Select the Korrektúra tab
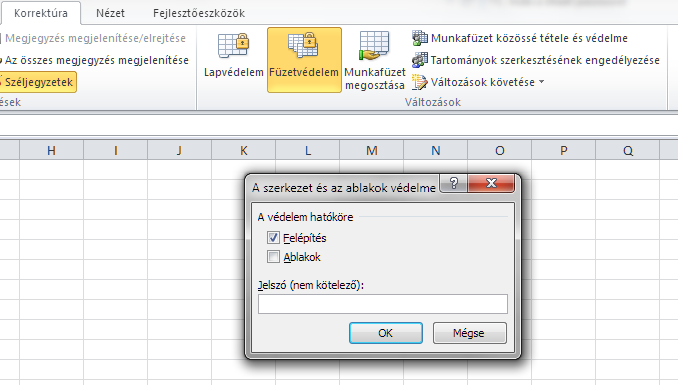 [x=41, y=13]
